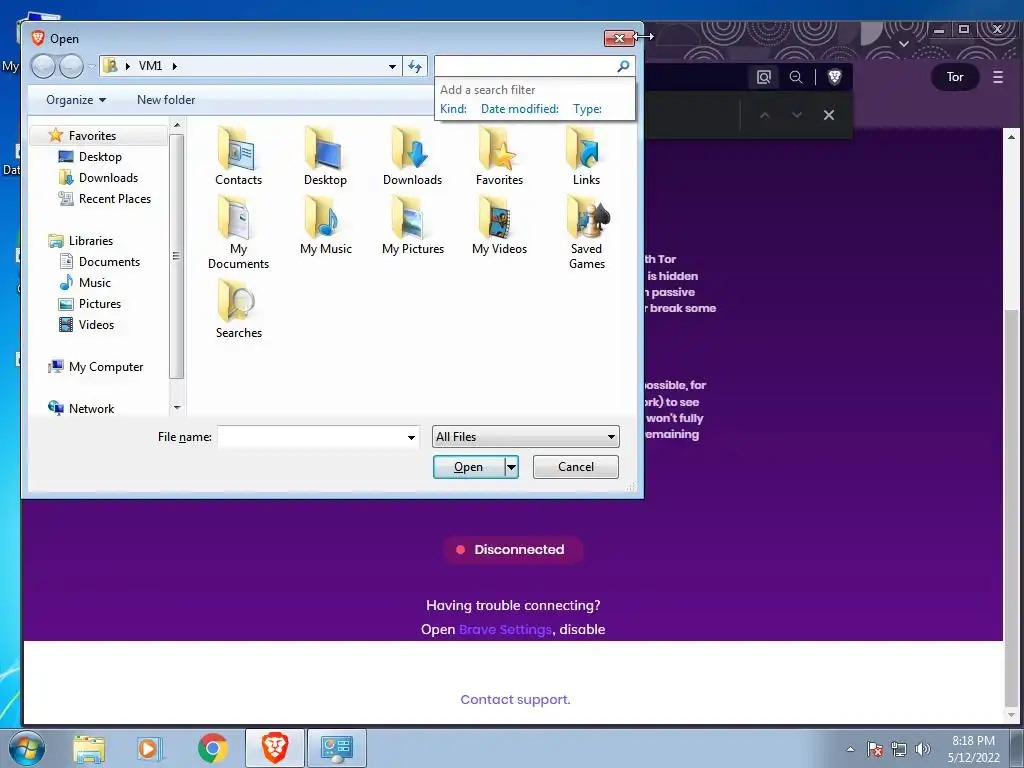The height and width of the screenshot is (768, 1024).
Task: Click the Open button's split arrow
Action: pos(512,467)
